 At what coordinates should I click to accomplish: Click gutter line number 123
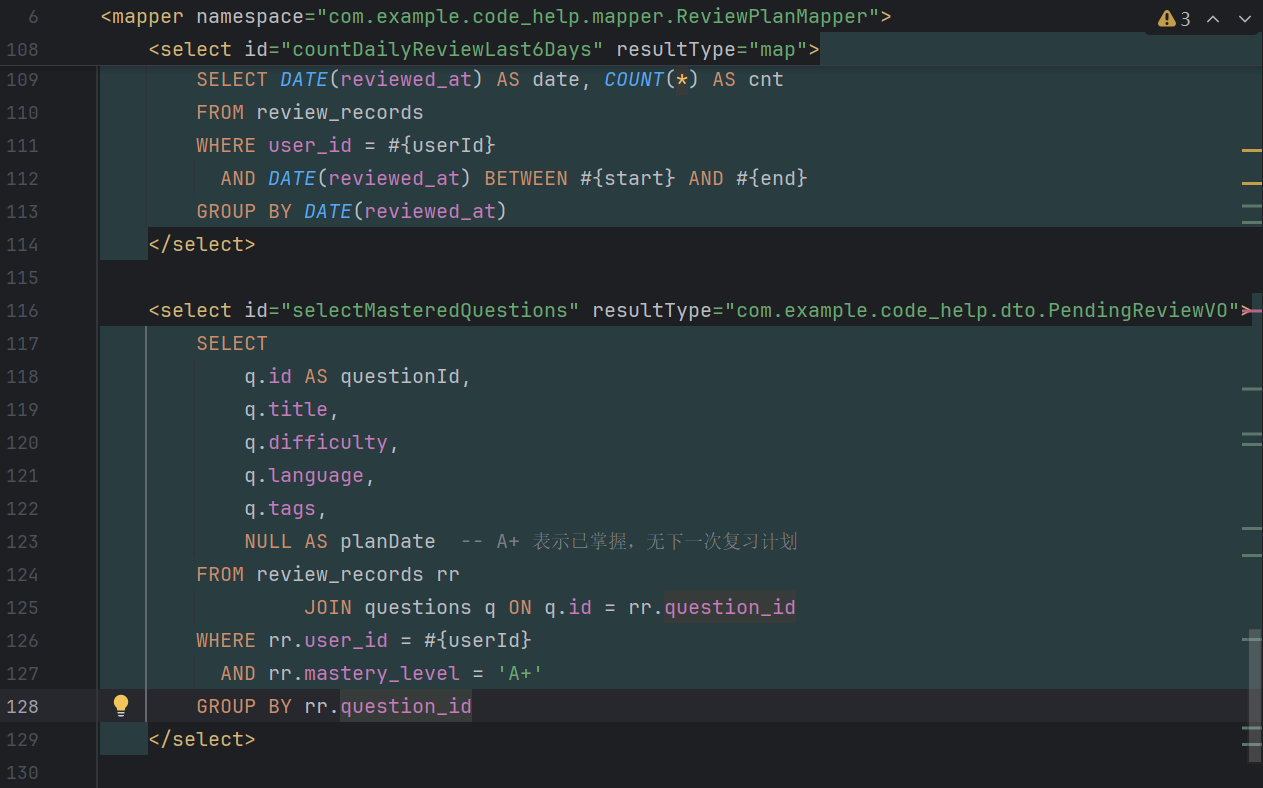pyautogui.click(x=22, y=542)
